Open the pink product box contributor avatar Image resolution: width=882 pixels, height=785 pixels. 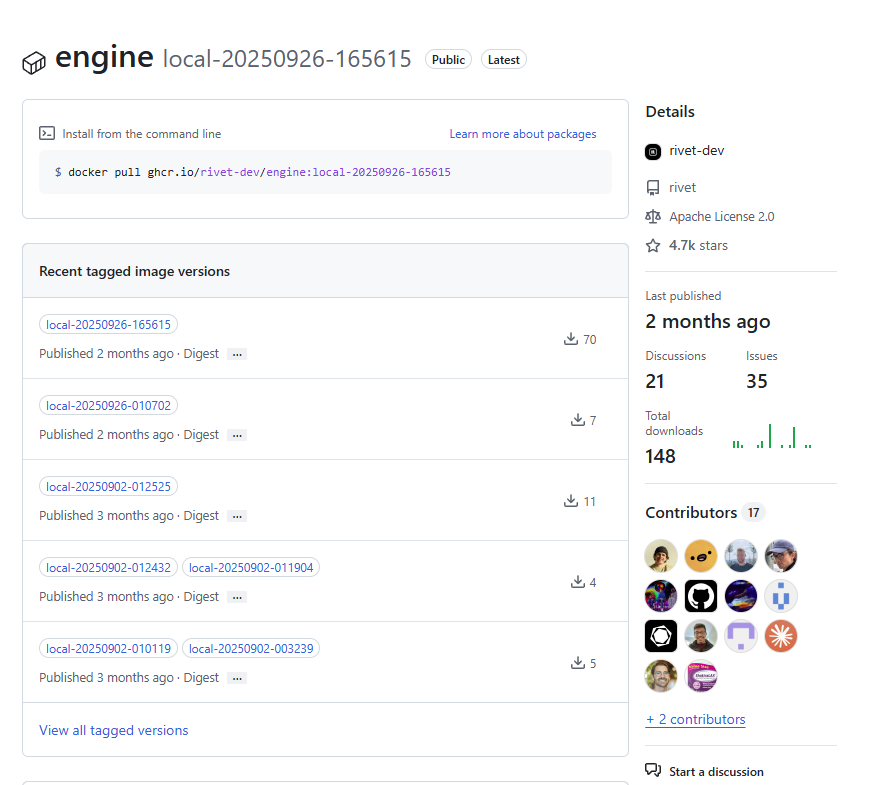click(x=701, y=676)
